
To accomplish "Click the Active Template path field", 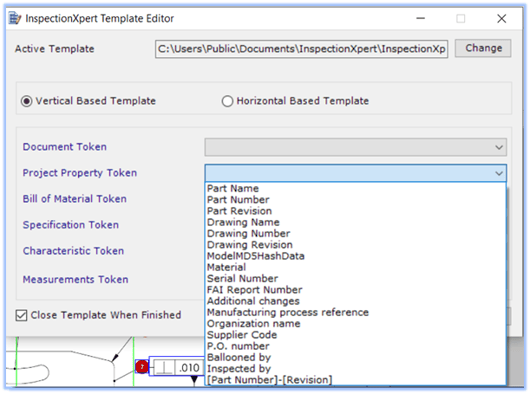I will click(302, 49).
